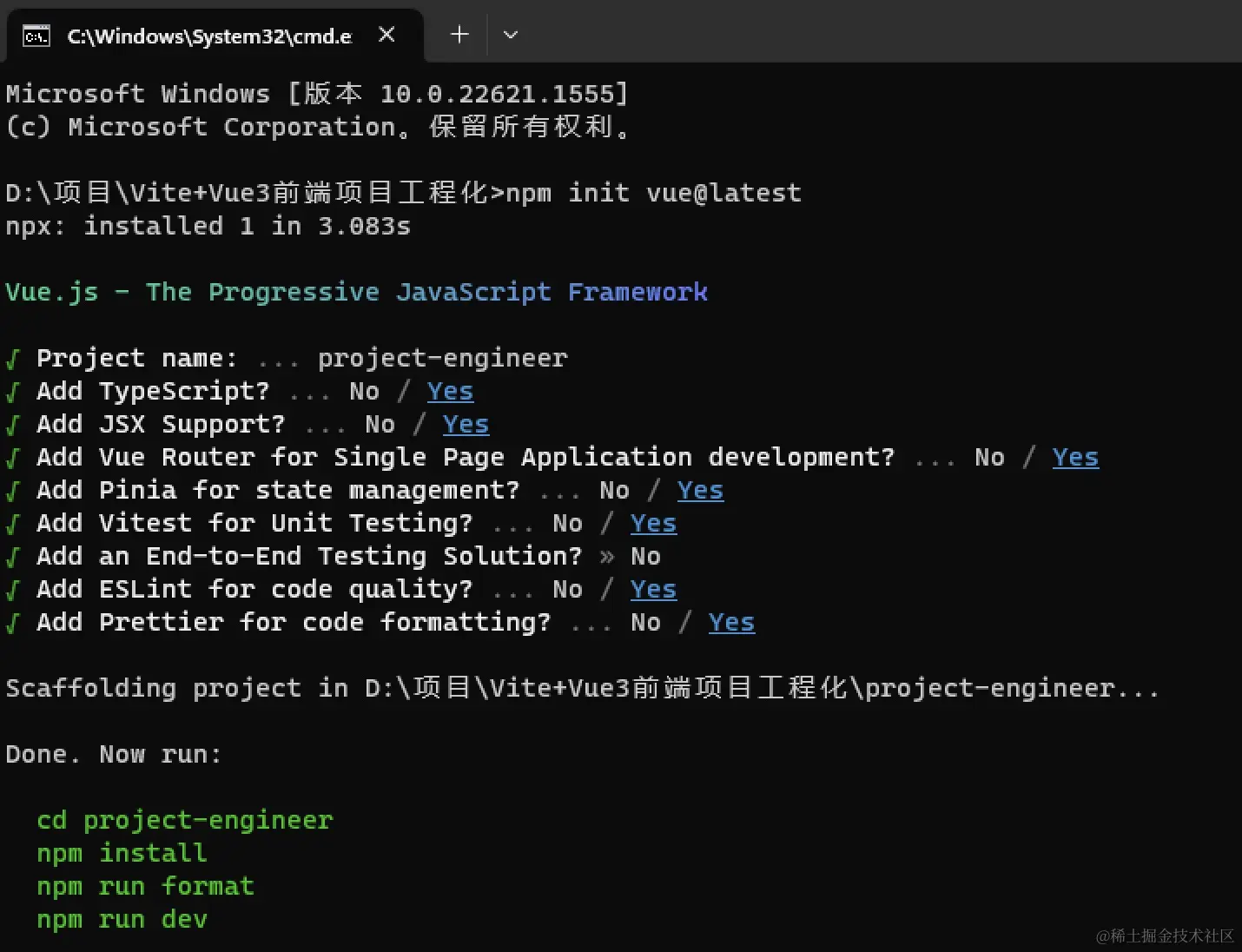Expand the new tab profile dropdown chevron
The image size is (1242, 952).
(511, 35)
